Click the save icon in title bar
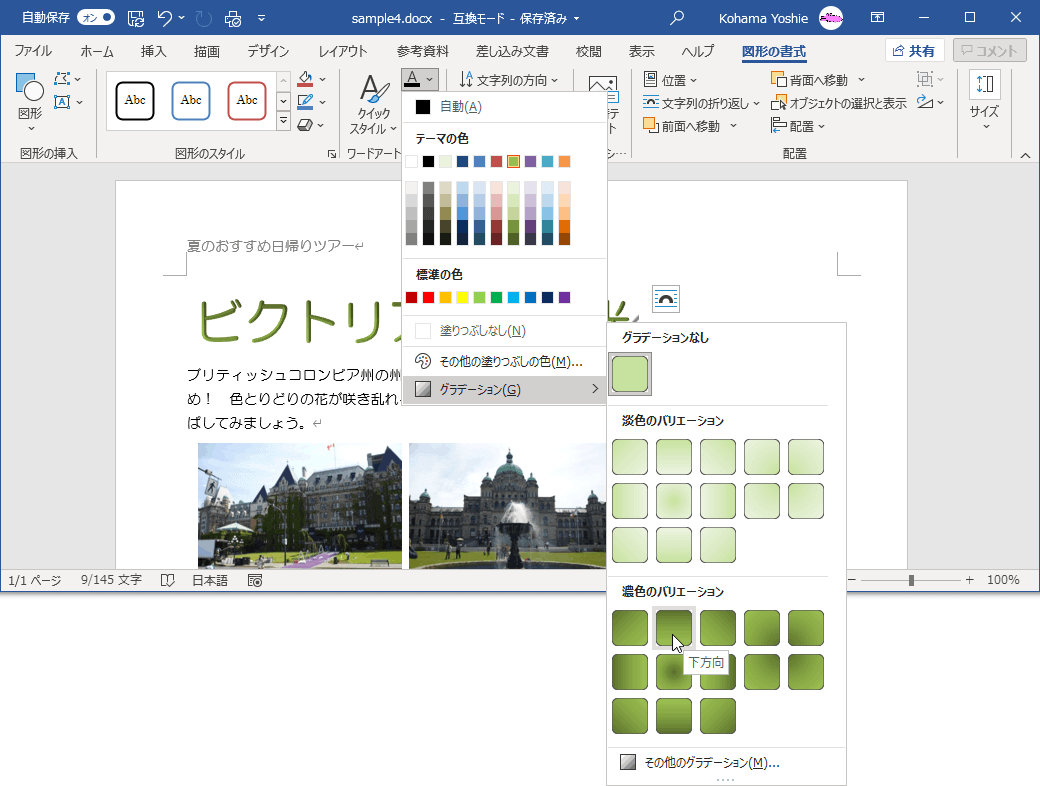This screenshot has height=786, width=1040. tap(136, 18)
